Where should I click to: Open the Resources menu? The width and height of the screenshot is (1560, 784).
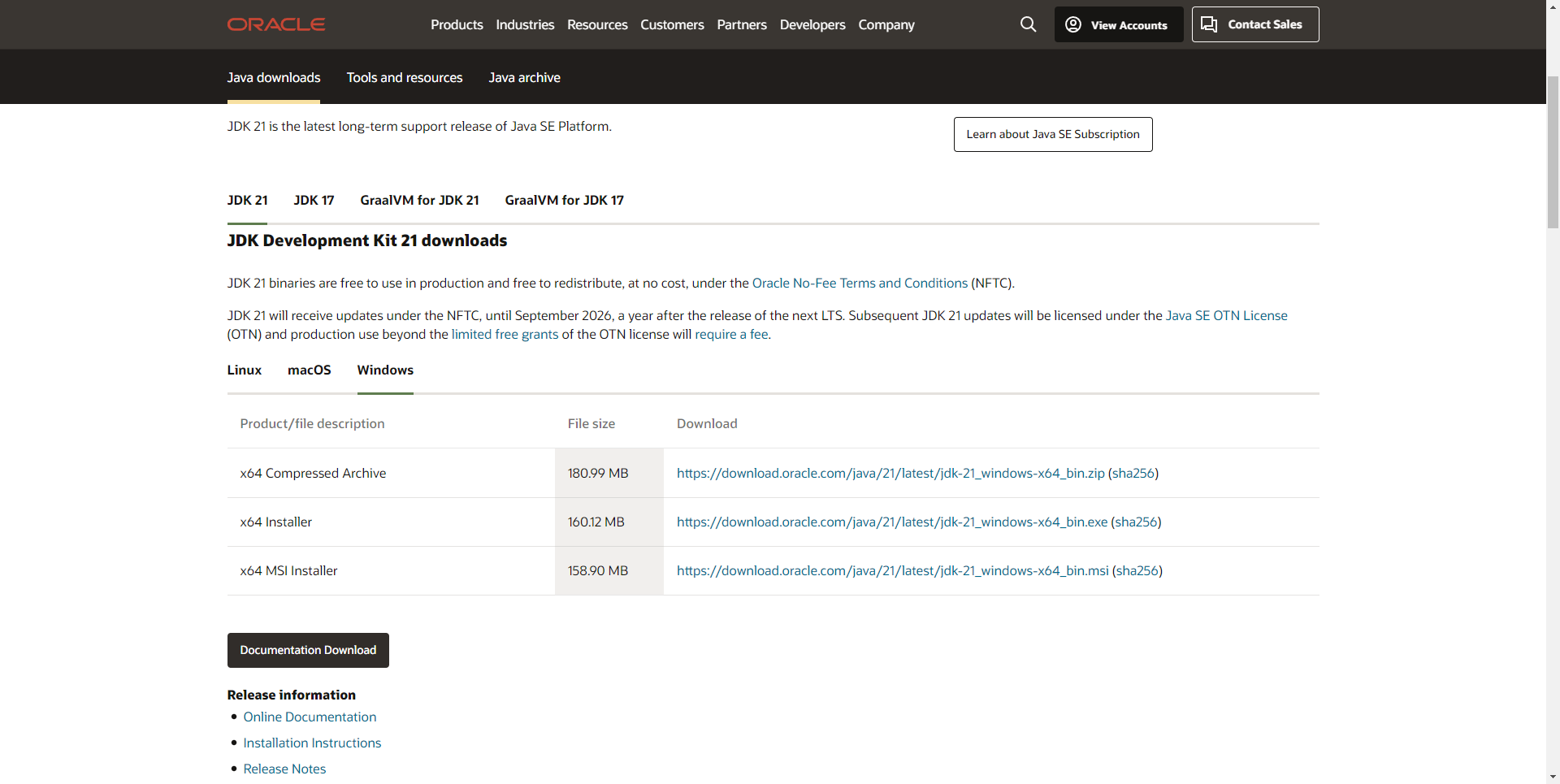[597, 24]
